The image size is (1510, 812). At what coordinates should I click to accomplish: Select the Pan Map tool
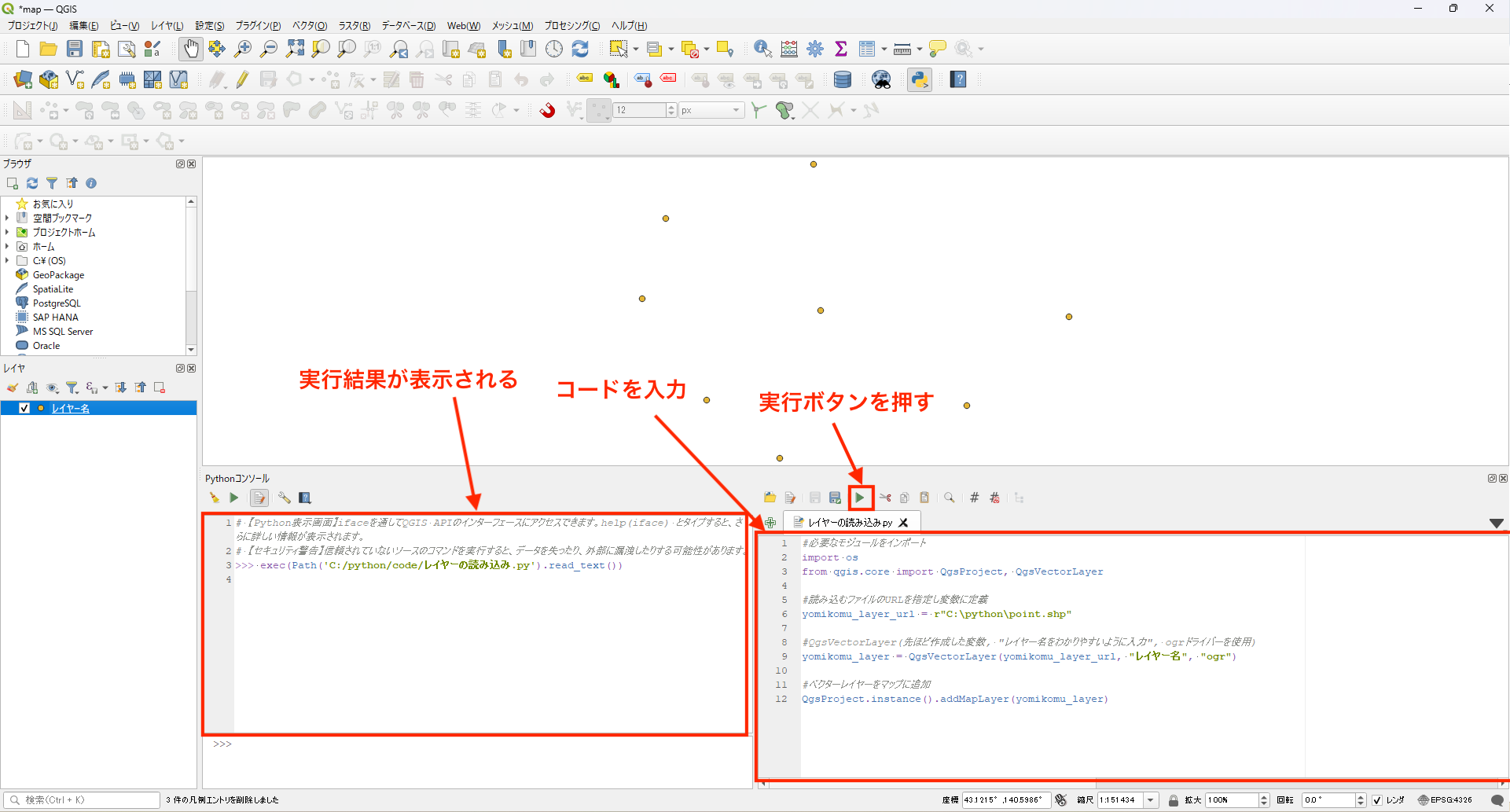coord(191,49)
